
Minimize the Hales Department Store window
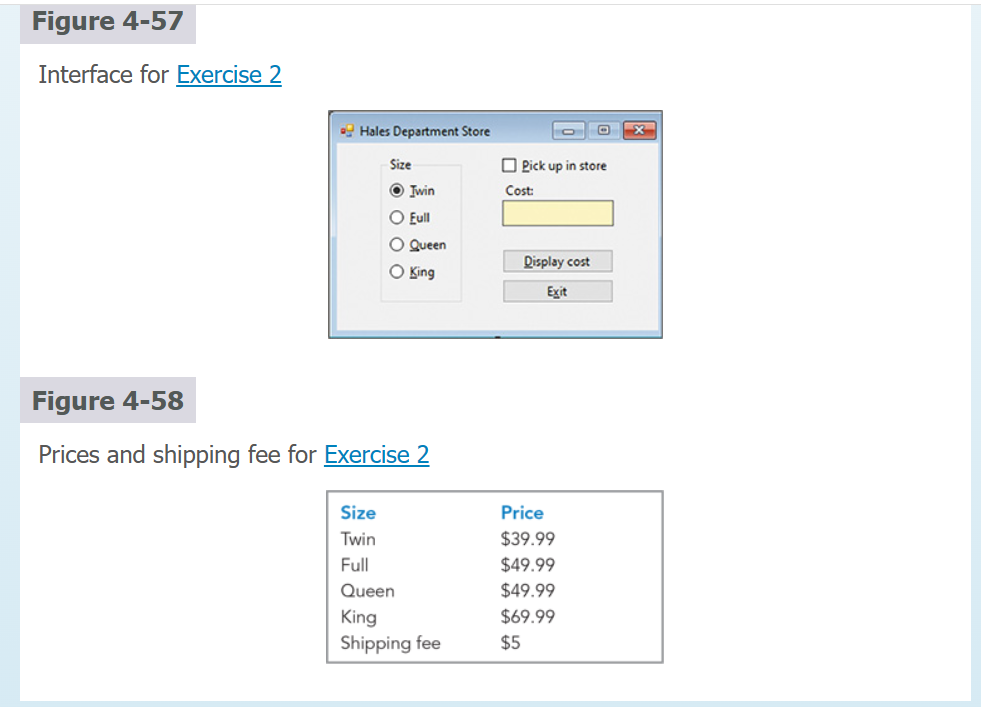(568, 130)
